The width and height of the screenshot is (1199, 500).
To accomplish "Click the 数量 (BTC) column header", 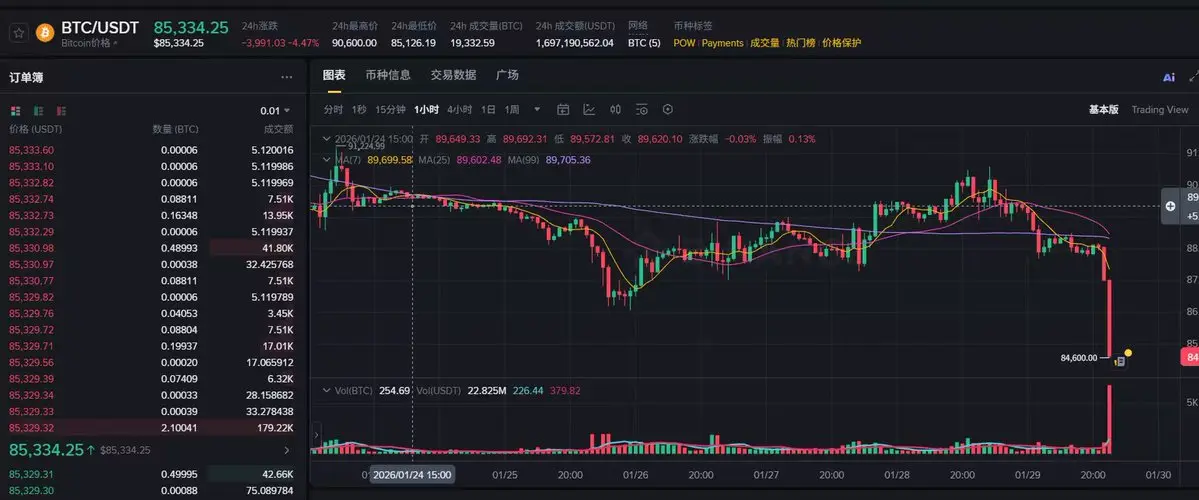I will click(x=175, y=129).
